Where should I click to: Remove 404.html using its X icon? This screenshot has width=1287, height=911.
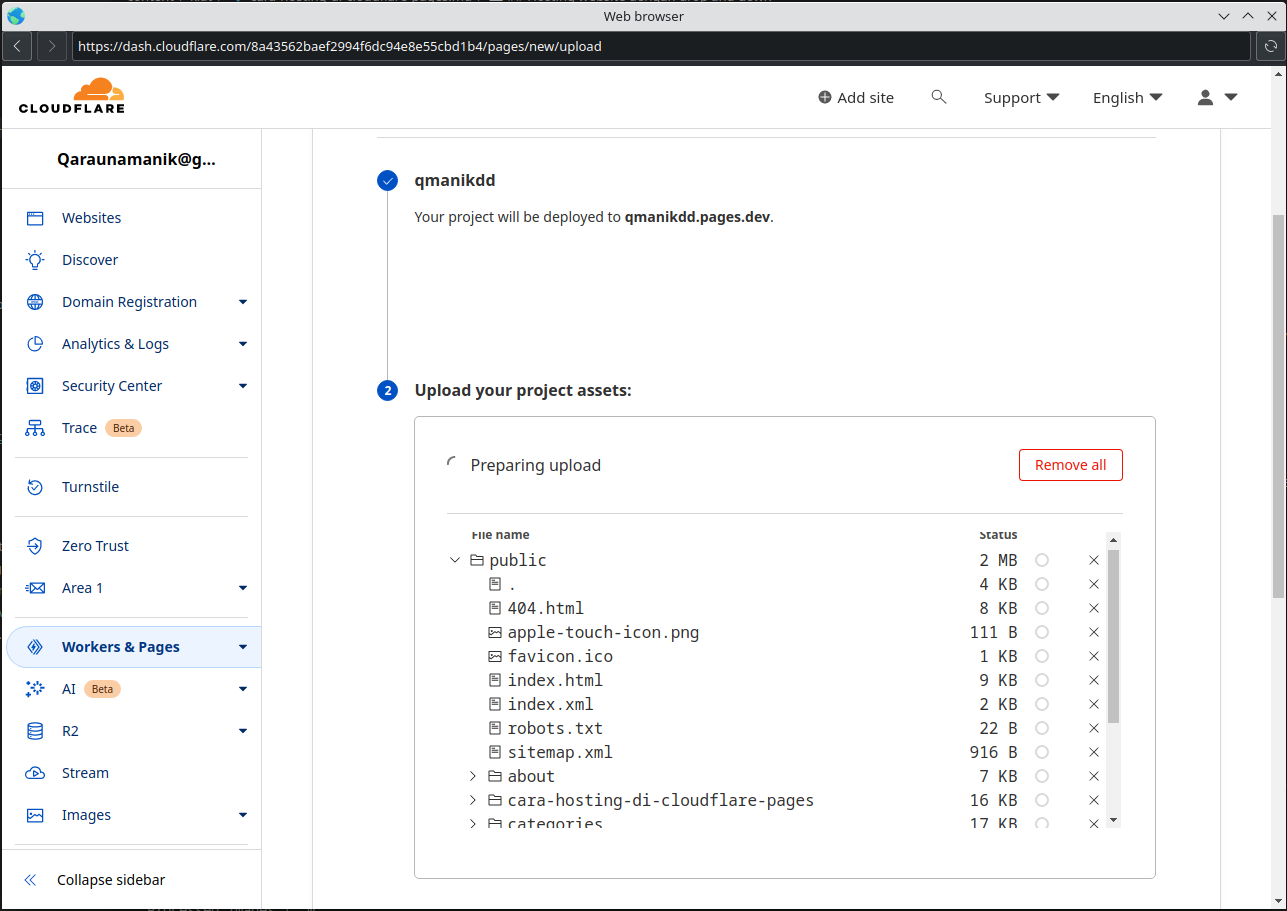(x=1094, y=608)
